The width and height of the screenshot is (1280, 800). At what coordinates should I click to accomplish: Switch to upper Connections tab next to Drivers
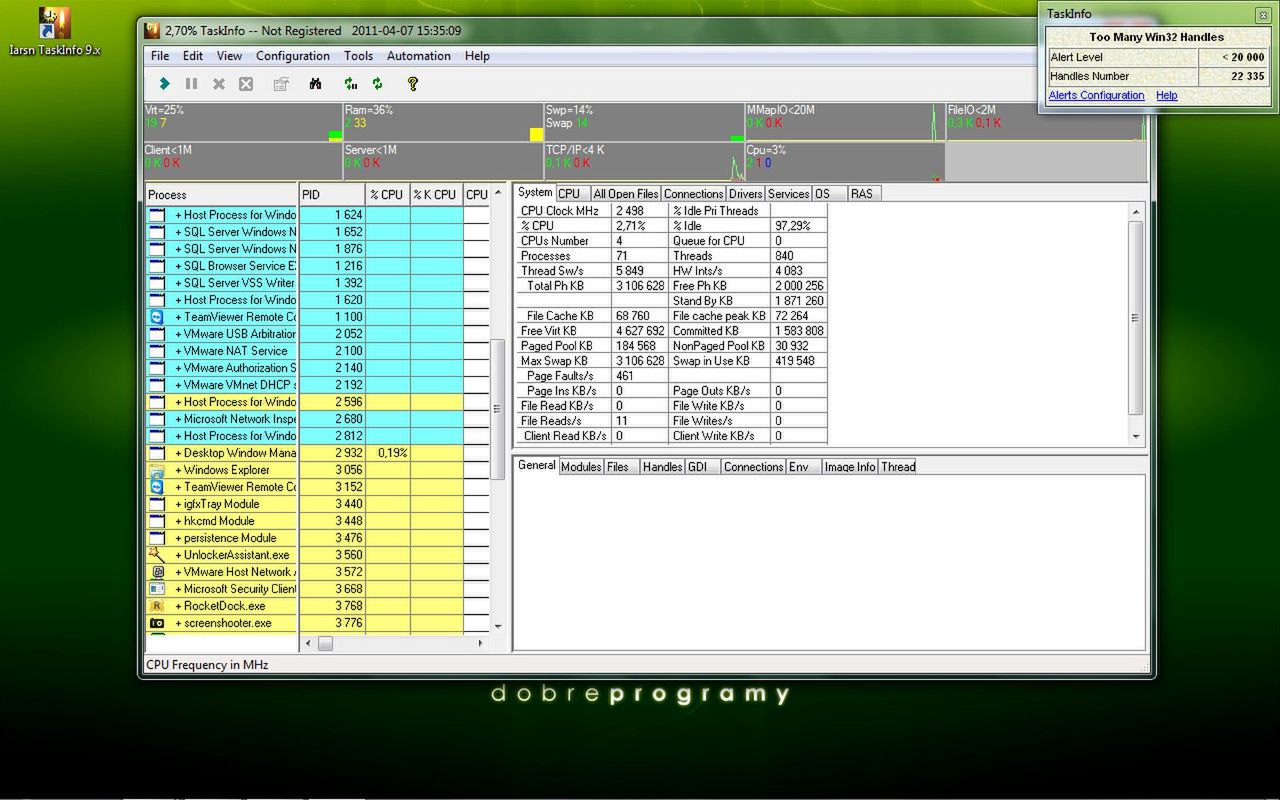(693, 194)
